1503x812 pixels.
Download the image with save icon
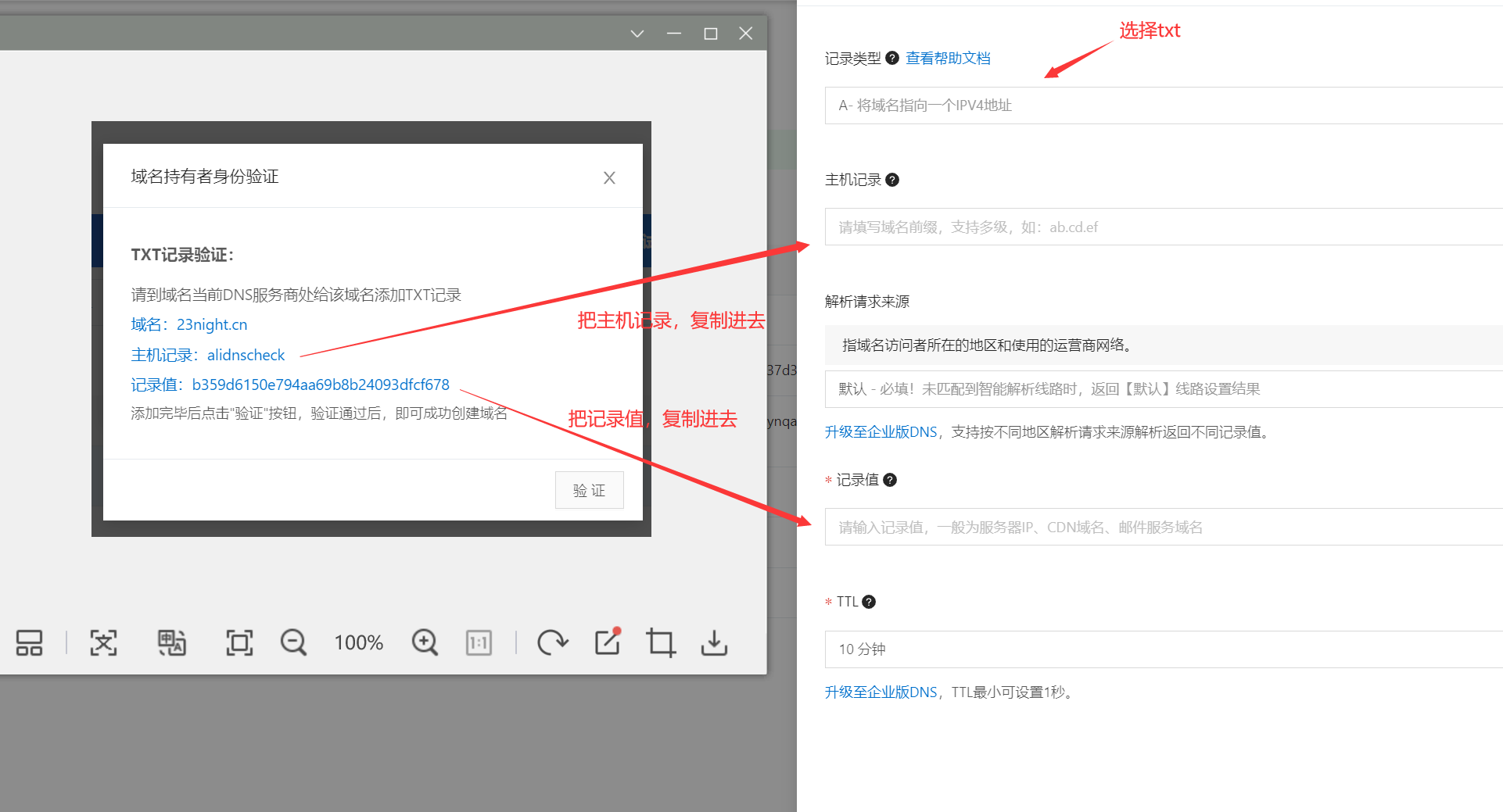coord(714,642)
